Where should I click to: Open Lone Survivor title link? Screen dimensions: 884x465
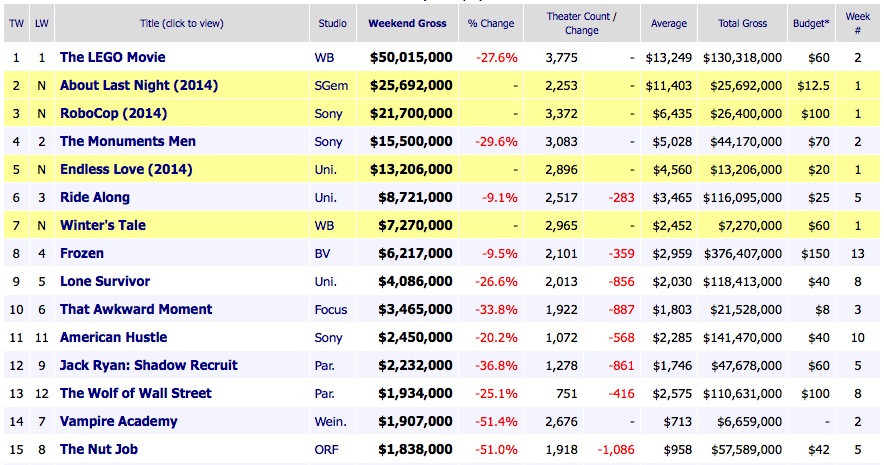point(105,282)
